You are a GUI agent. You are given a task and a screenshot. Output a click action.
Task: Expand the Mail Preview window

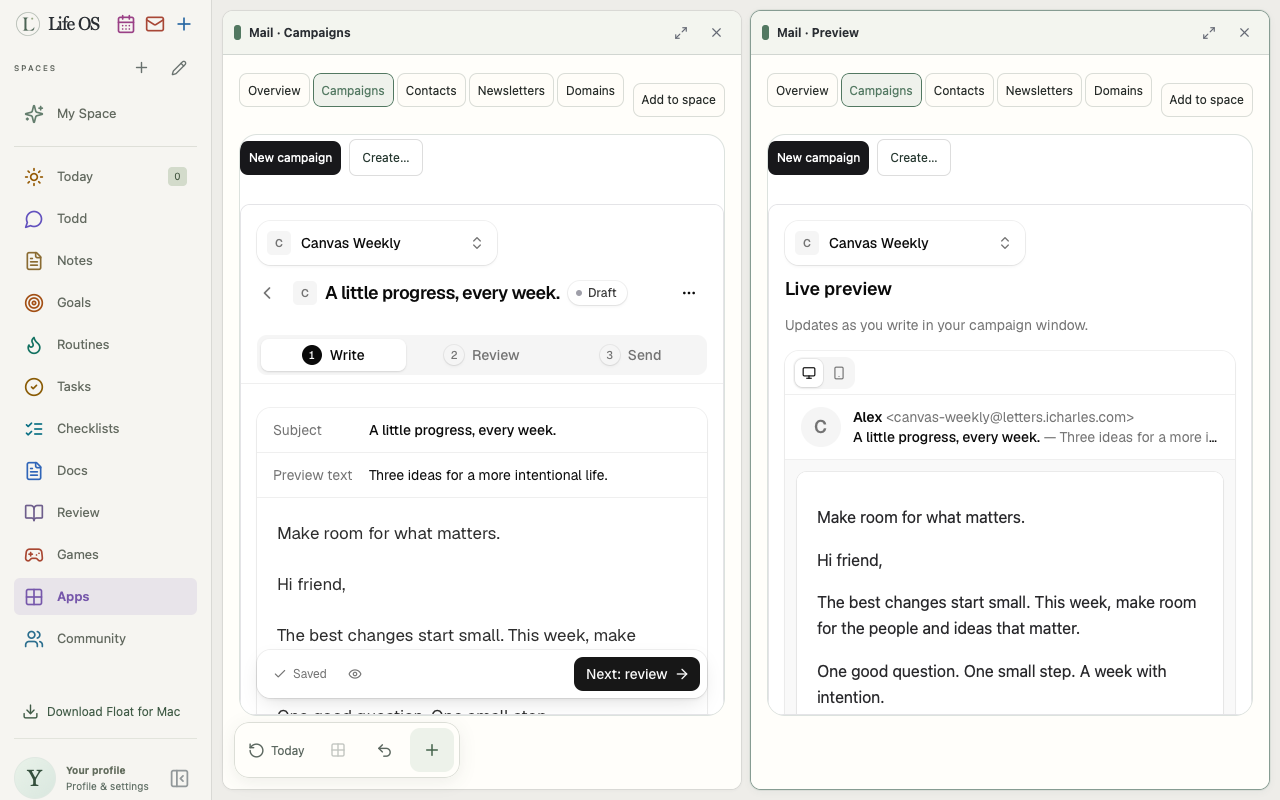(x=1209, y=33)
